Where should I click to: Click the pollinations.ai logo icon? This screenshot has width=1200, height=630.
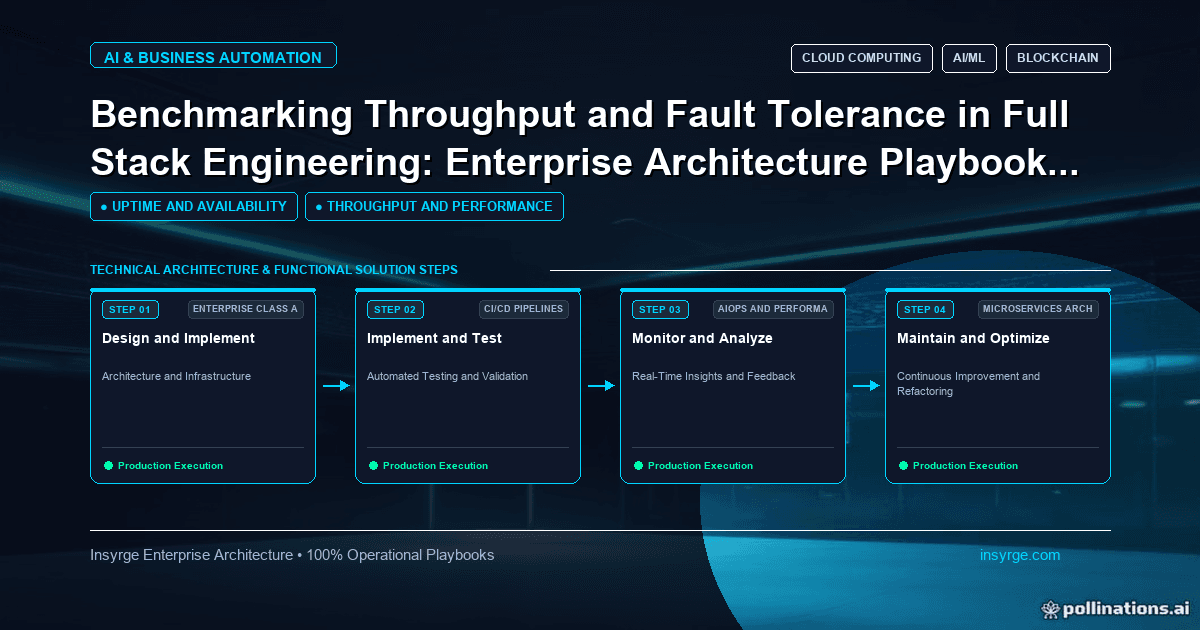(x=1050, y=608)
